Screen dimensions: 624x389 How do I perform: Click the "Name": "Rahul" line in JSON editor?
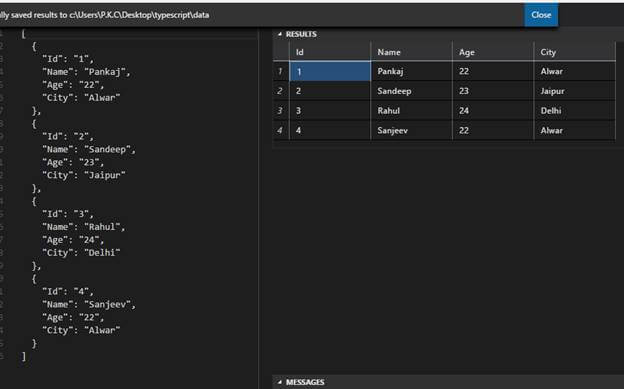[x=84, y=227]
